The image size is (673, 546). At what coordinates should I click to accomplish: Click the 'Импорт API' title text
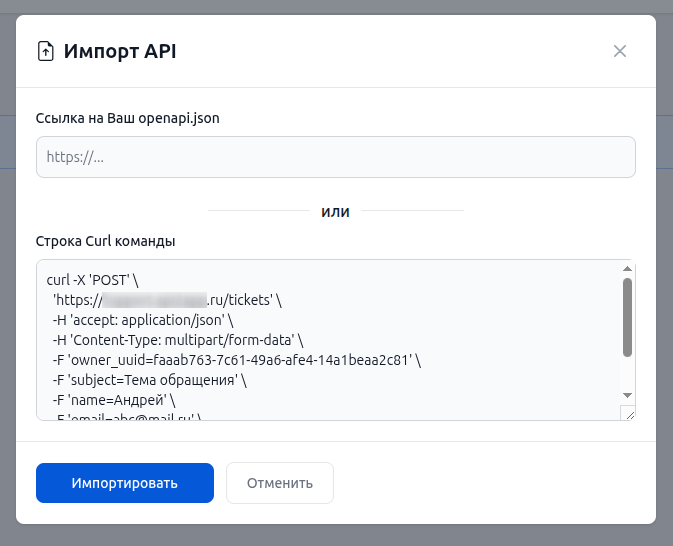tap(120, 52)
